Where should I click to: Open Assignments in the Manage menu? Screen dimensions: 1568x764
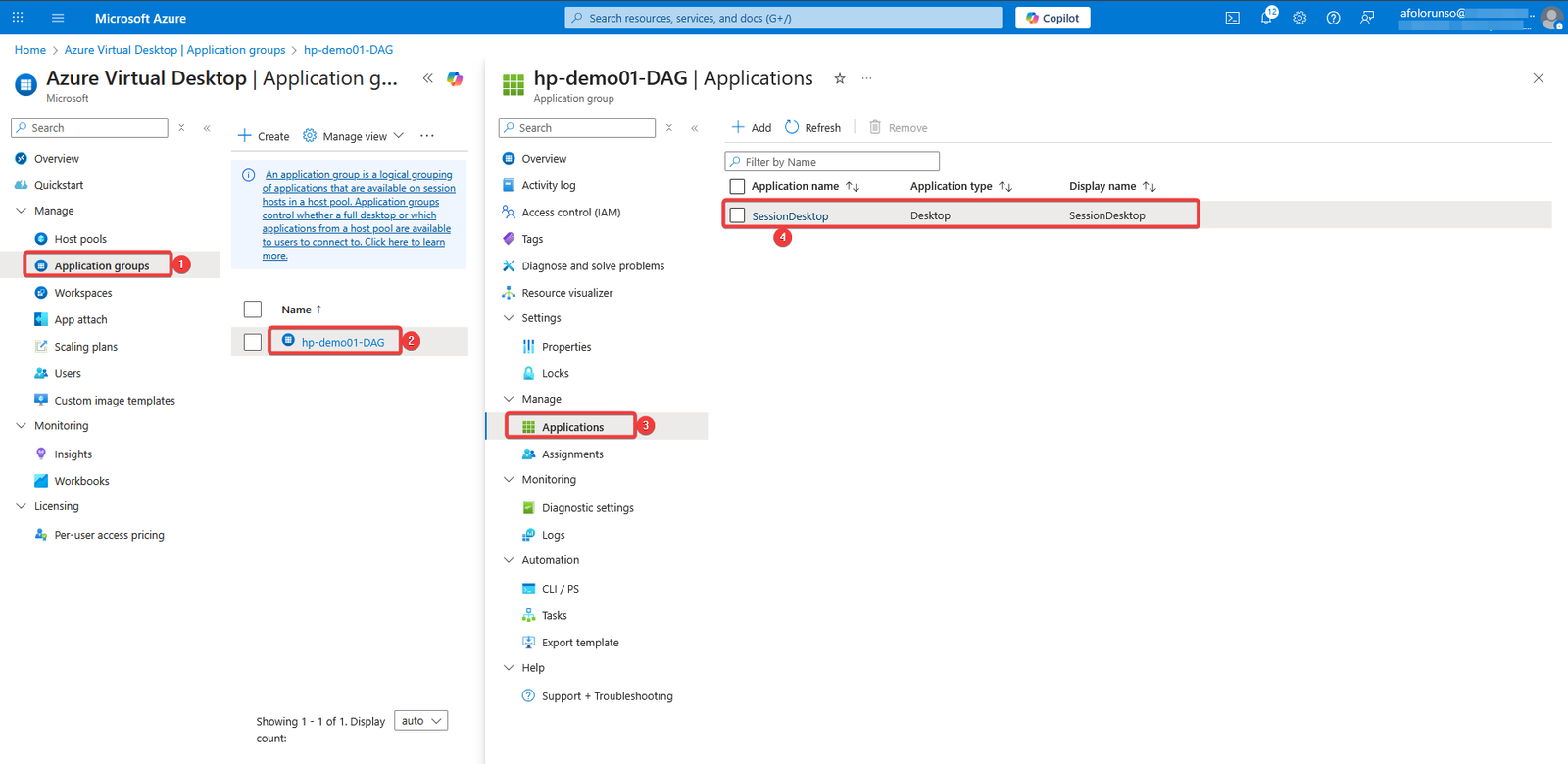pos(572,454)
